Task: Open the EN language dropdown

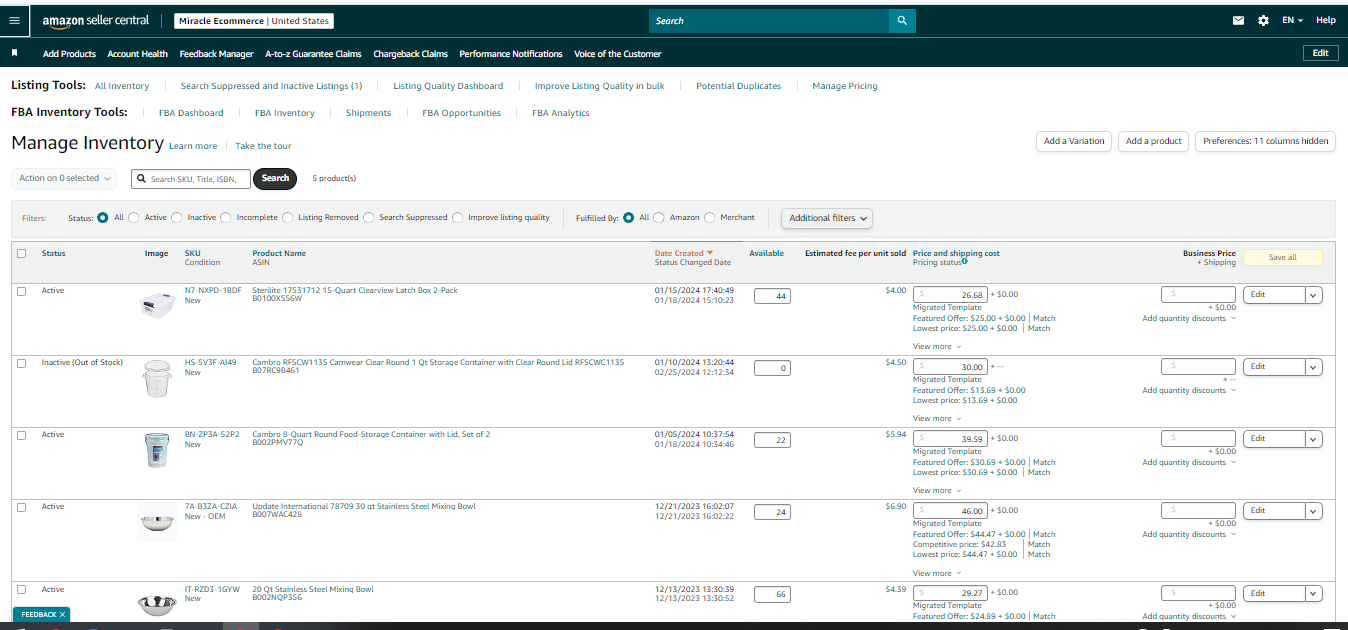Action: (x=1293, y=20)
